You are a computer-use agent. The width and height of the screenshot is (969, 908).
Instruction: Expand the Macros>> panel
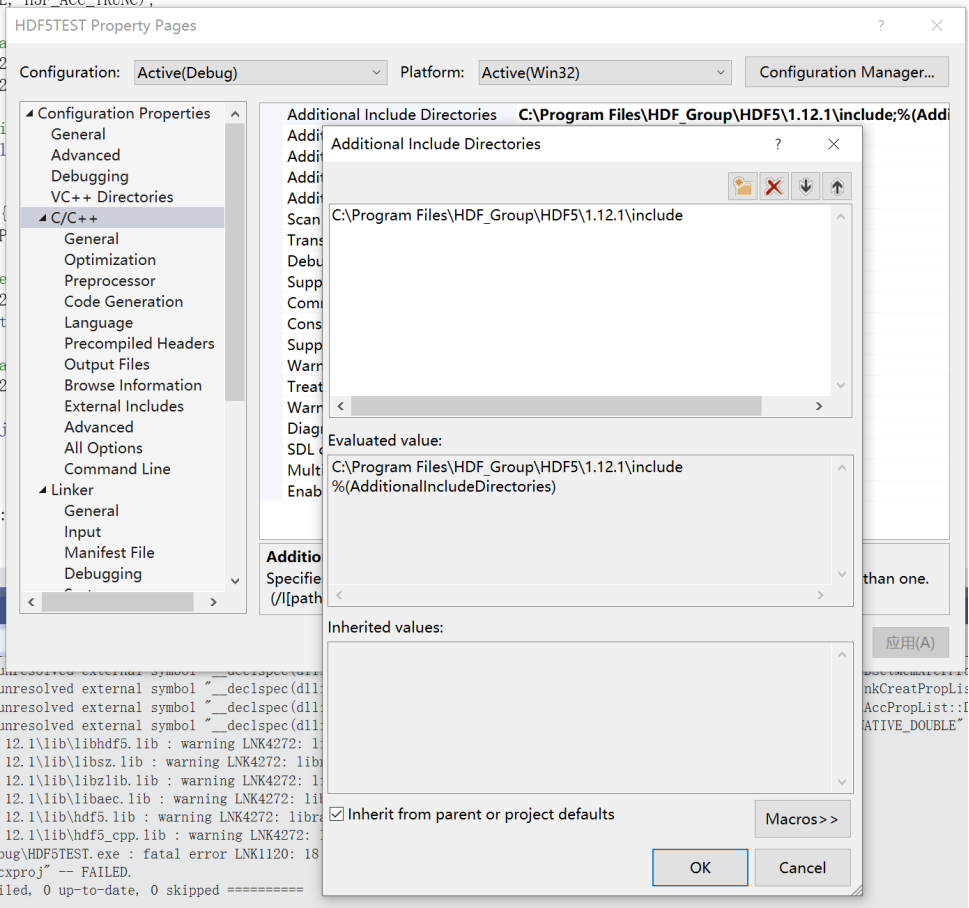(x=802, y=818)
